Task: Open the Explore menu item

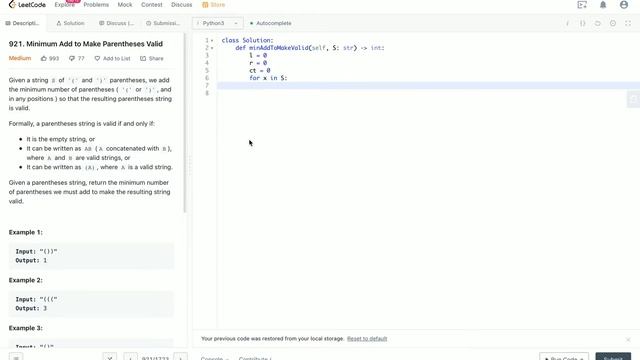Action: coord(64,5)
